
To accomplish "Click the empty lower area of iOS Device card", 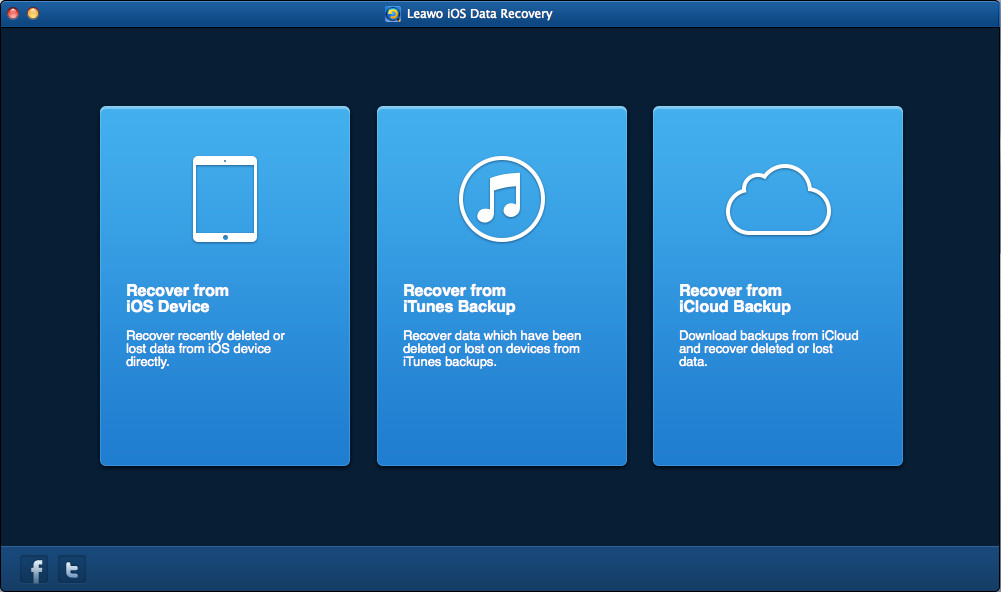I will [x=225, y=420].
